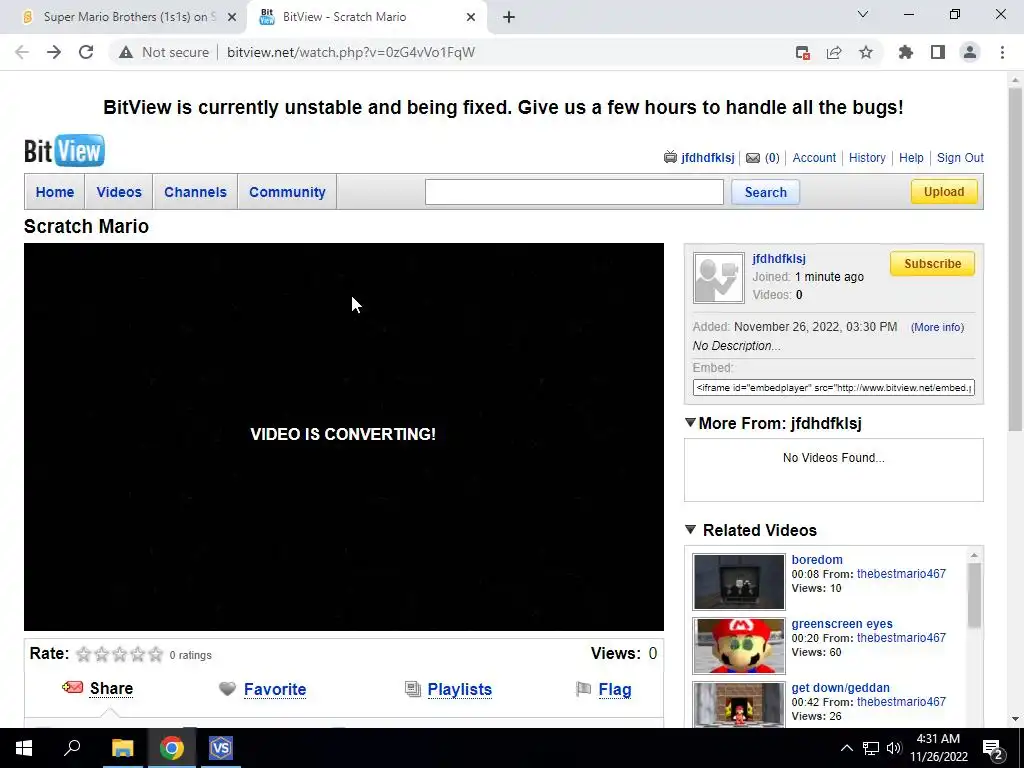Click the browser forward arrow

[x=54, y=52]
